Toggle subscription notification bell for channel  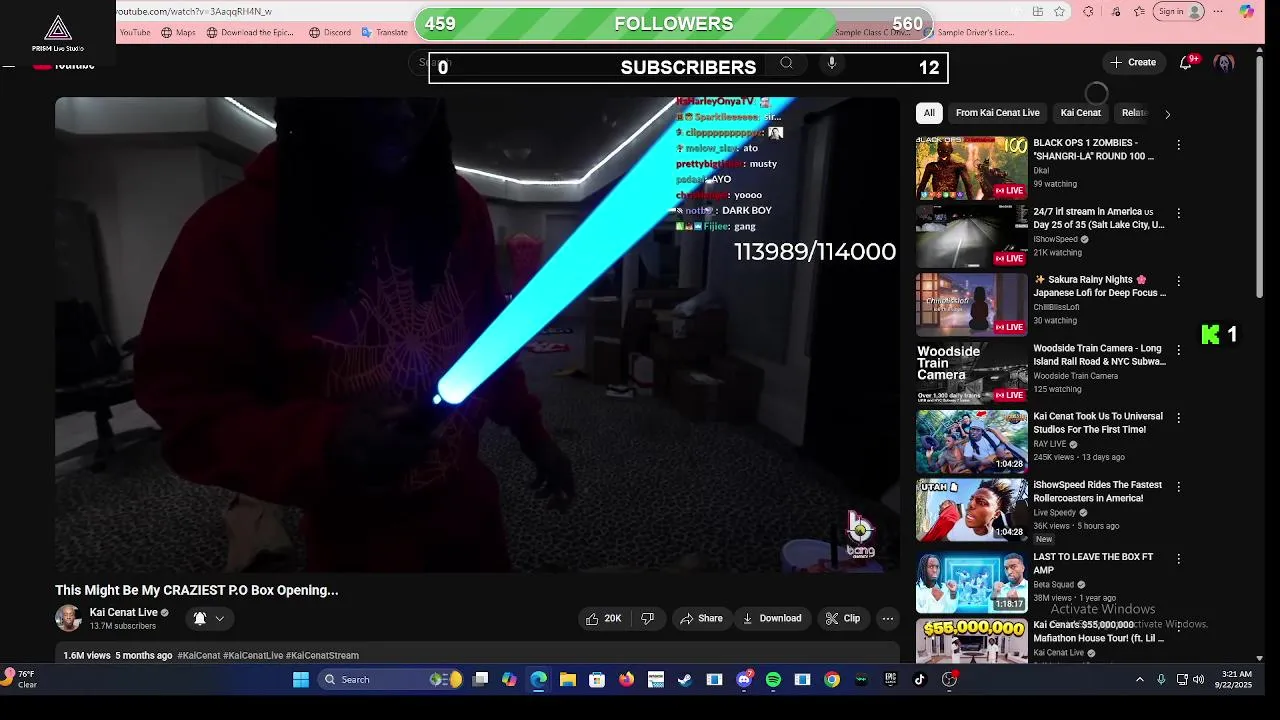point(200,618)
